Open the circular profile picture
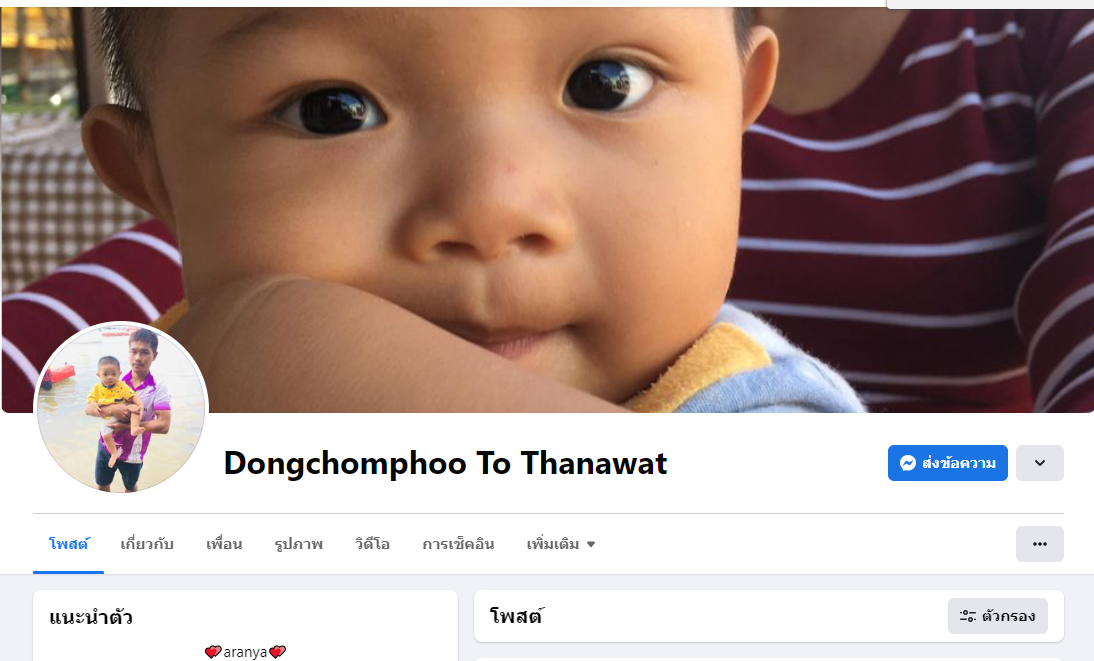 (x=121, y=408)
